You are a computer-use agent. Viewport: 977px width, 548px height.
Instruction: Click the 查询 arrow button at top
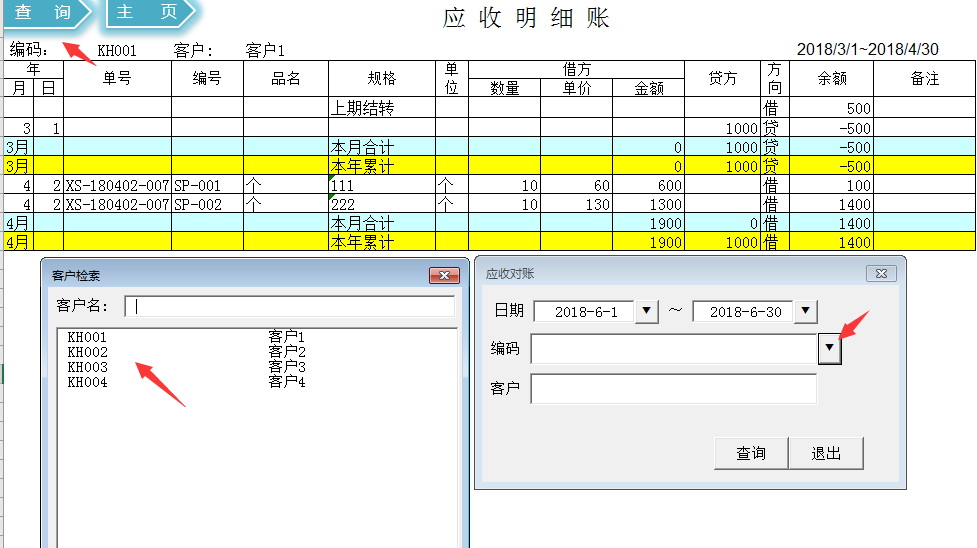click(47, 12)
